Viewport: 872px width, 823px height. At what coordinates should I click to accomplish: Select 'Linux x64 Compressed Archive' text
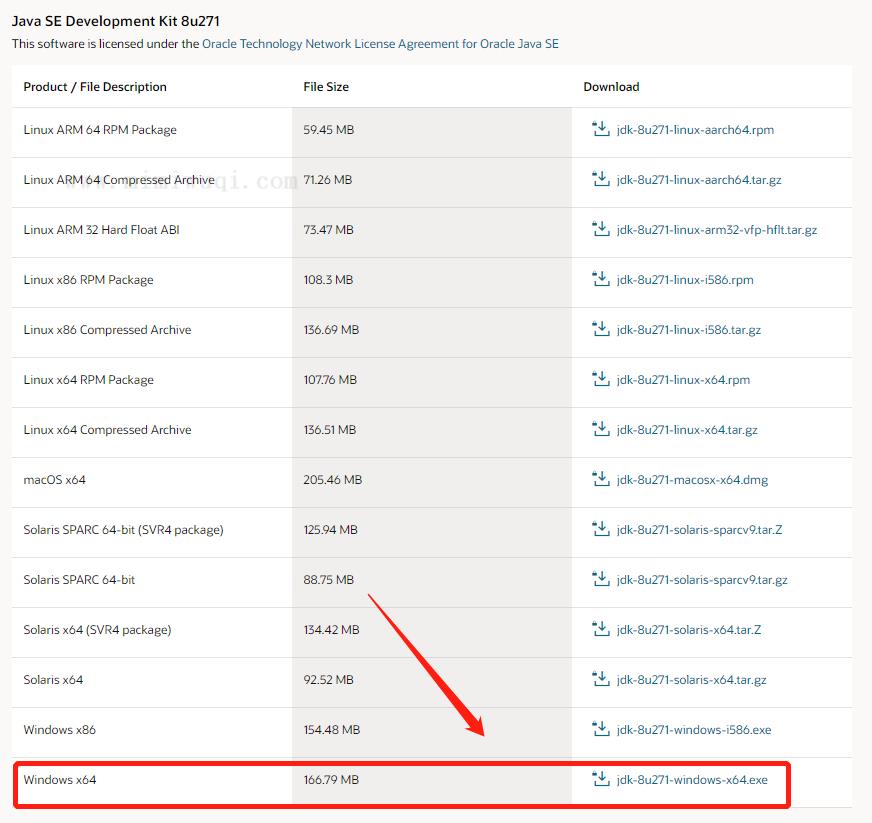107,430
